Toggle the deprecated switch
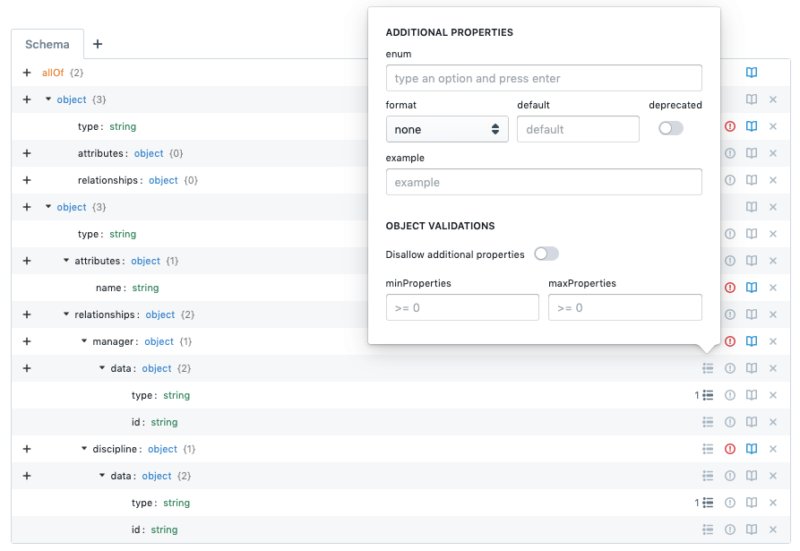Screen dimensions: 800x551 pos(670,128)
